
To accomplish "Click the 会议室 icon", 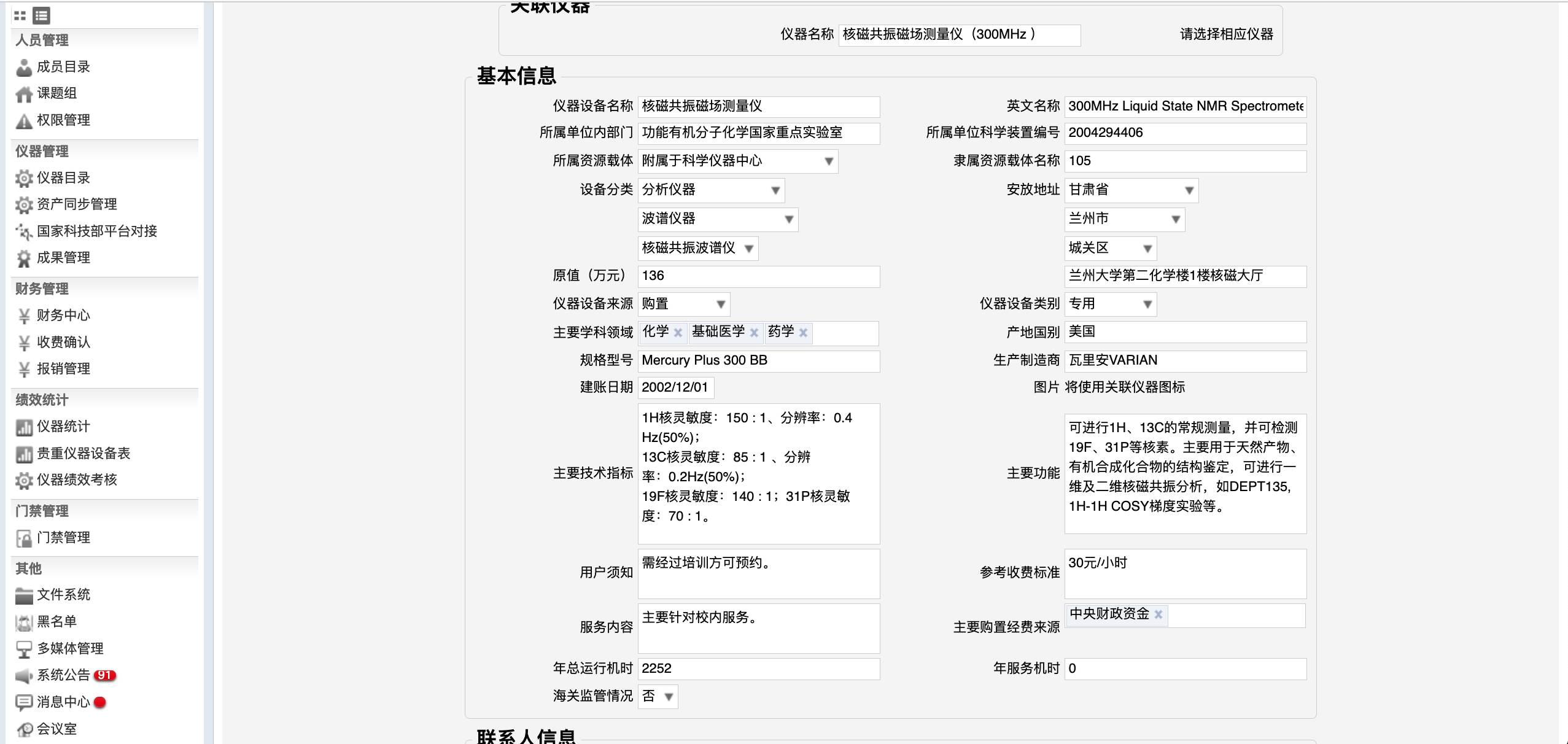I will (24, 729).
